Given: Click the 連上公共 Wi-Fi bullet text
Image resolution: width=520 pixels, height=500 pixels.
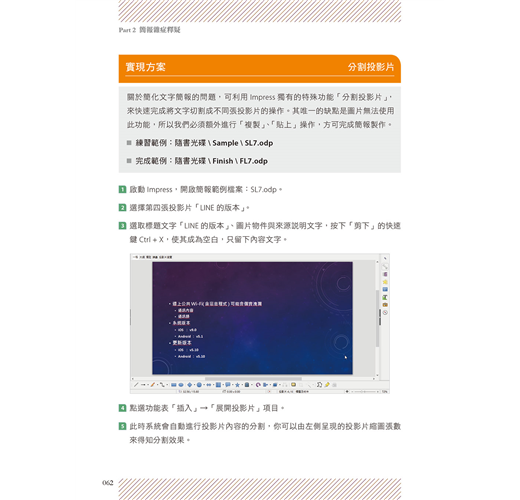Looking at the screenshot, I should (x=217, y=304).
